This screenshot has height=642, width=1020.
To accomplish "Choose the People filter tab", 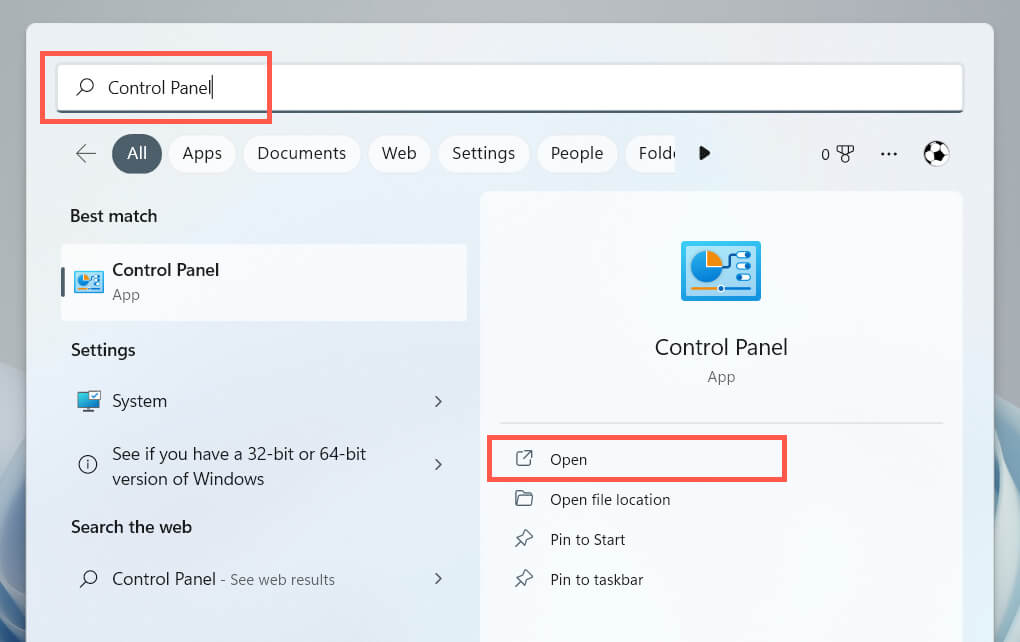I will pyautogui.click(x=577, y=153).
